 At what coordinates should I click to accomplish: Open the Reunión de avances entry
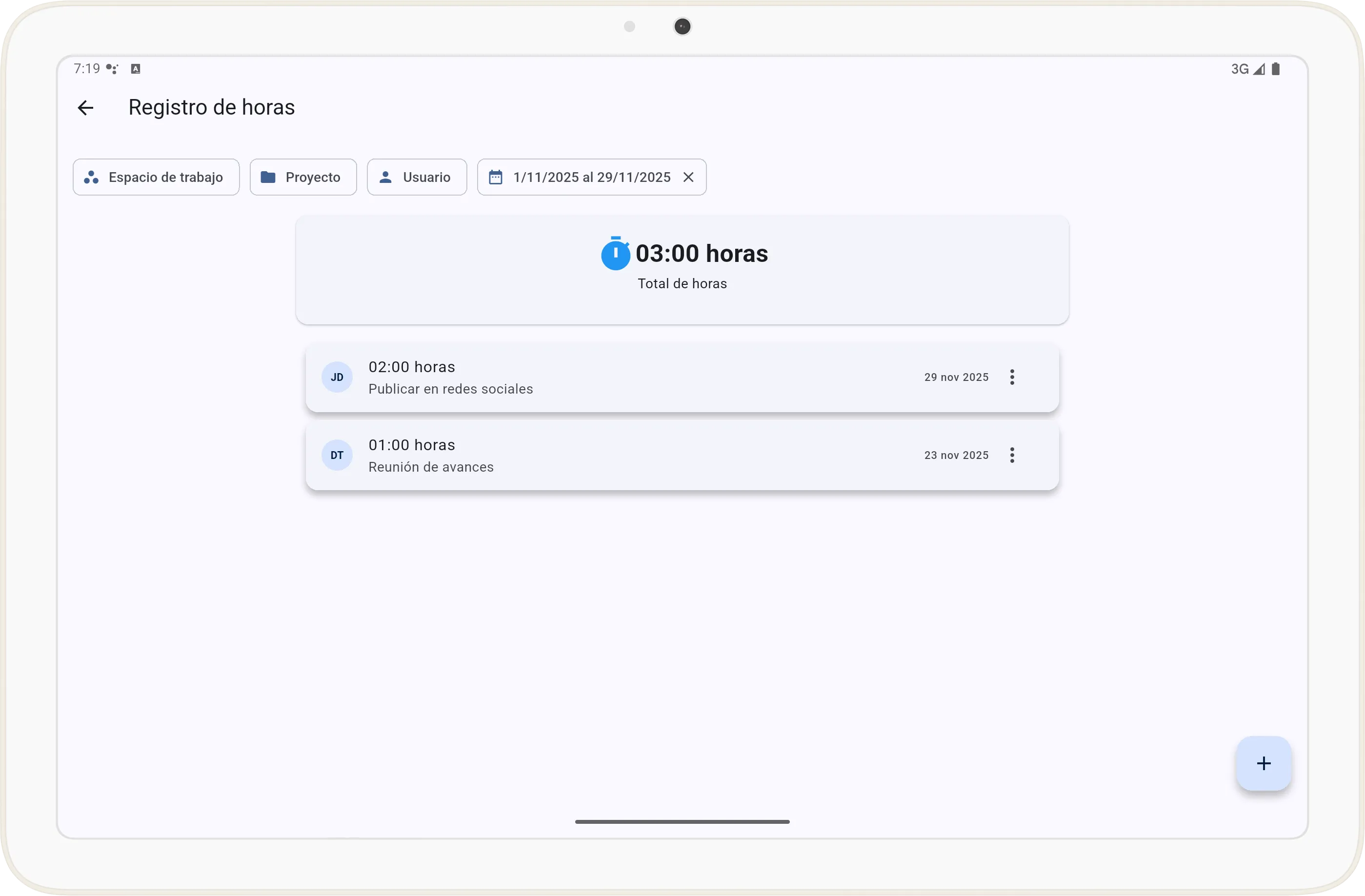tap(631, 456)
